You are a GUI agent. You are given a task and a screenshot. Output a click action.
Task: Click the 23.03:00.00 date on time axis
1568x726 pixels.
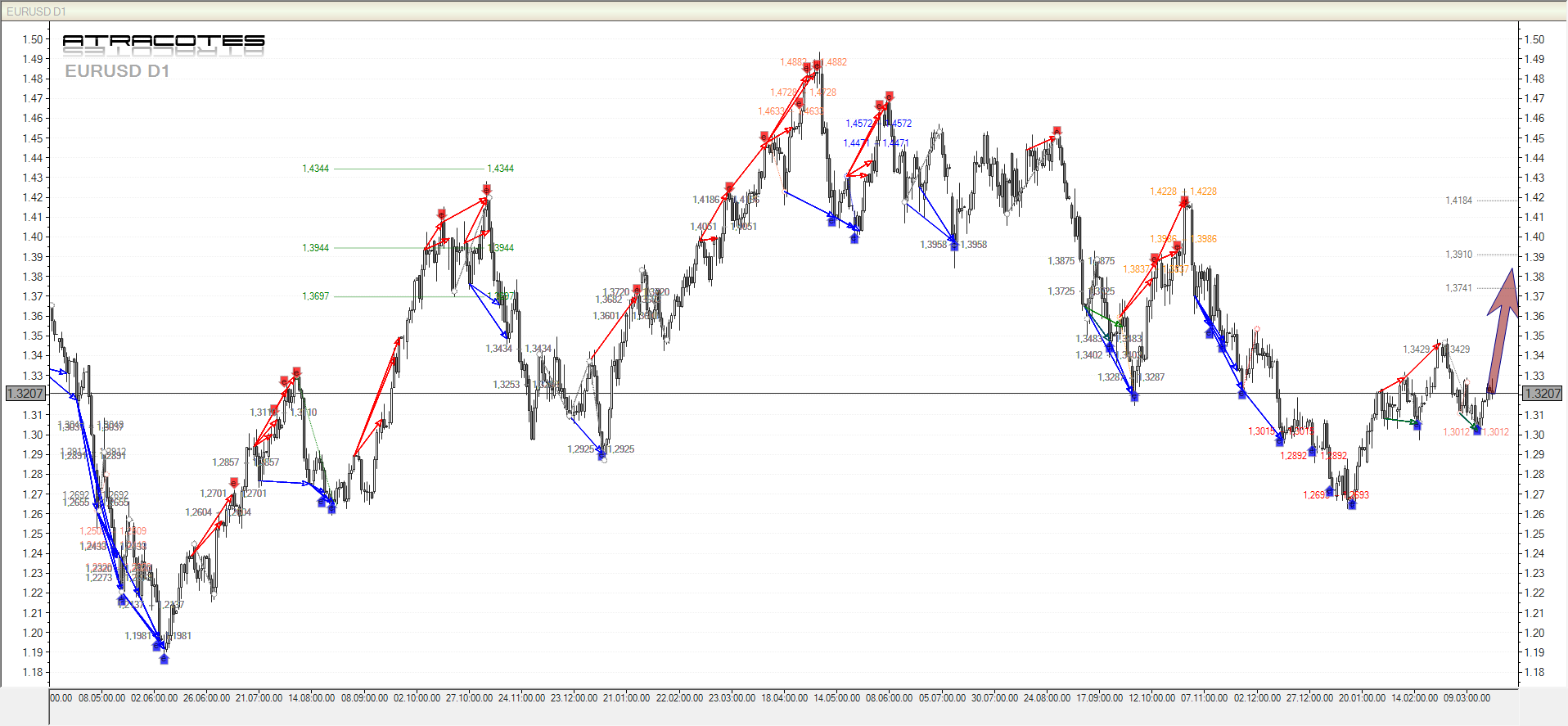point(732,698)
